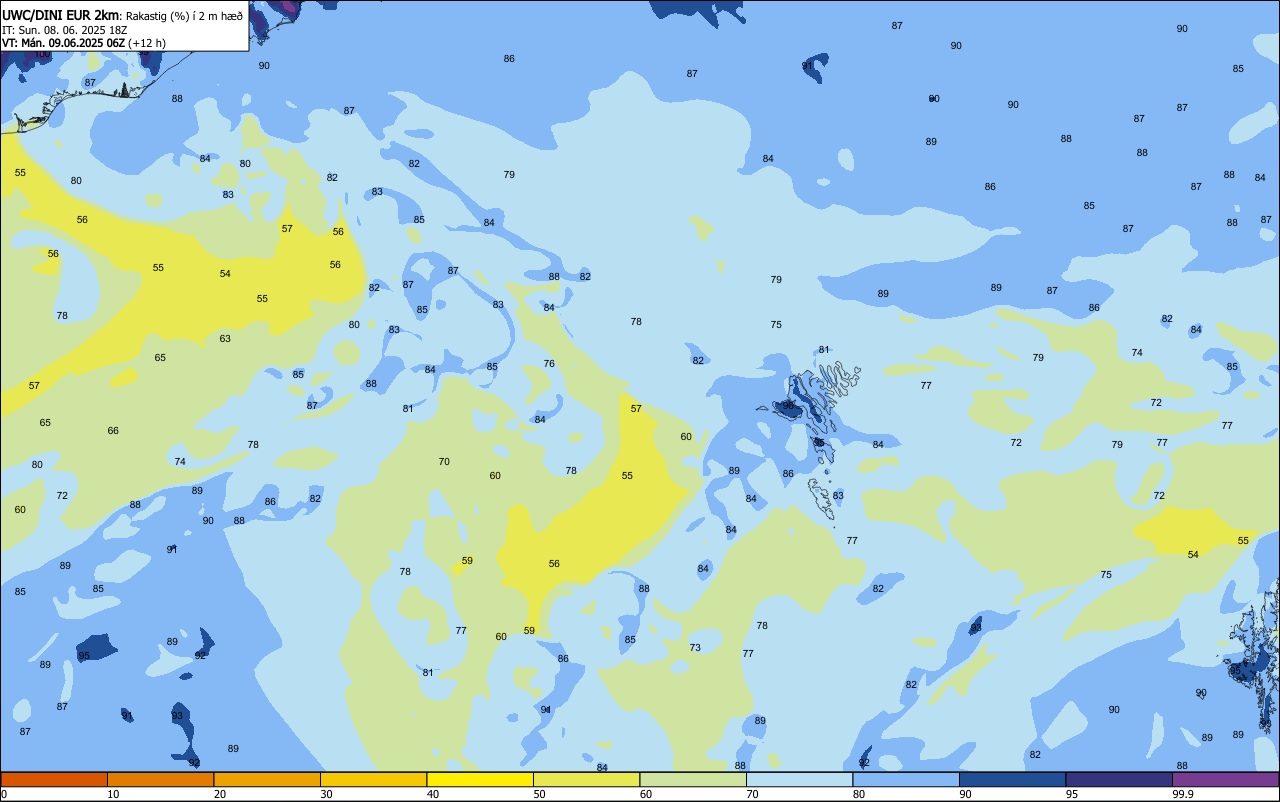Image resolution: width=1280 pixels, height=802 pixels.
Task: Click the map humidity value '63'
Action: click(x=225, y=339)
